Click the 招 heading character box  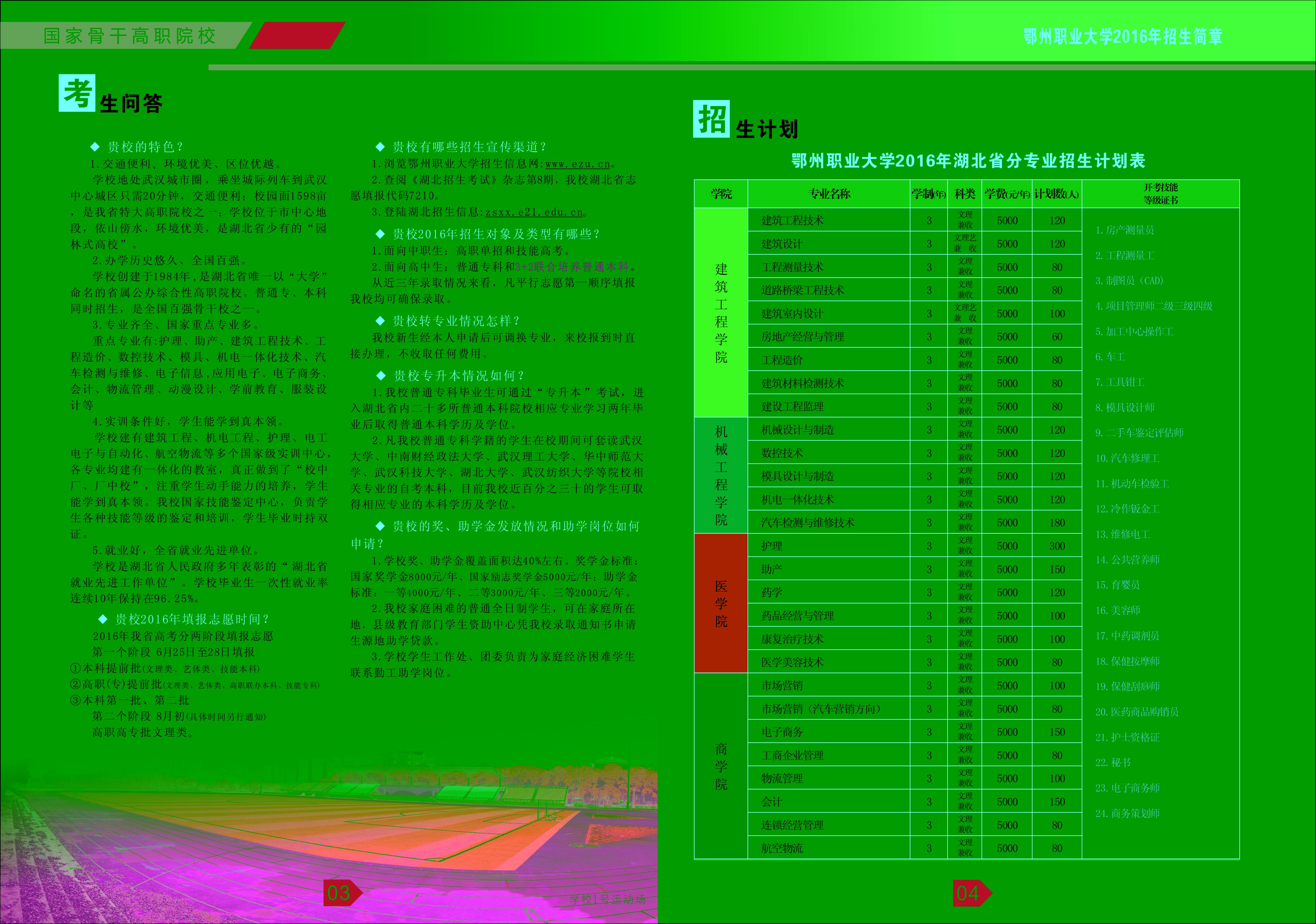click(x=711, y=119)
